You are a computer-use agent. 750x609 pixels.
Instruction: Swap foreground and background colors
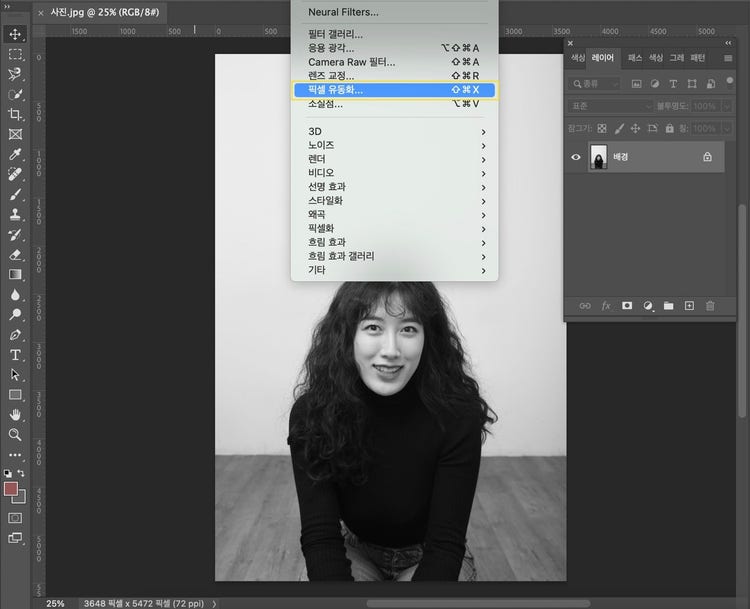click(21, 473)
